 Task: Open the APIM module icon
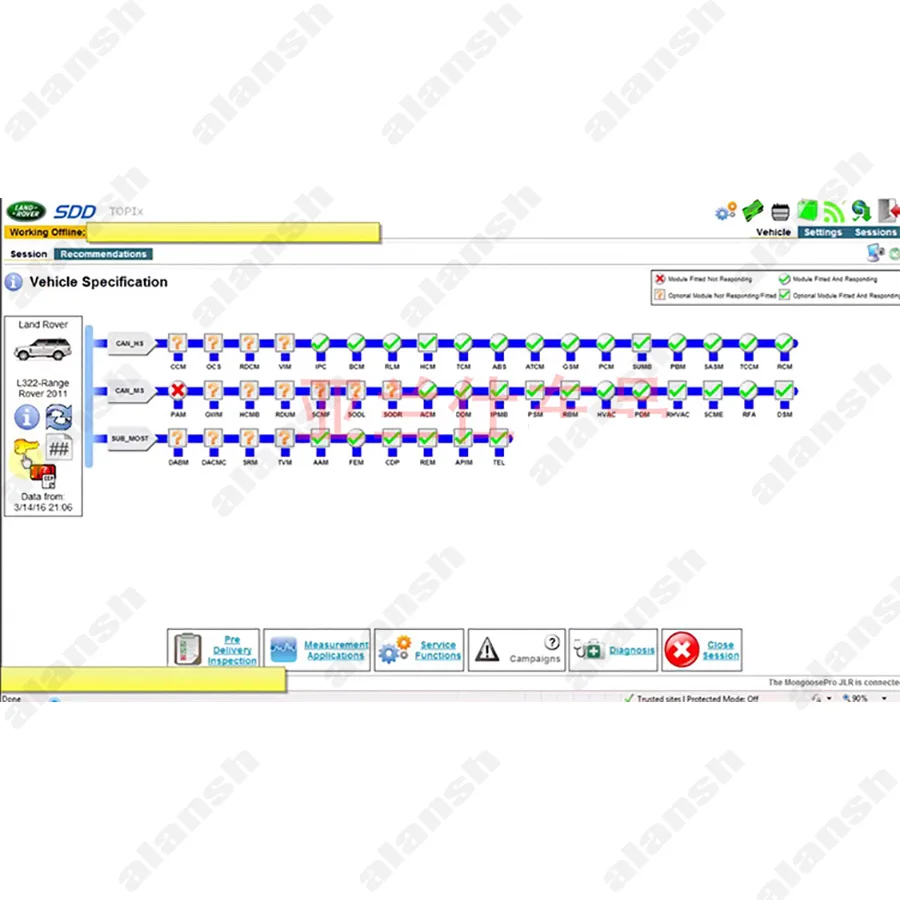463,439
